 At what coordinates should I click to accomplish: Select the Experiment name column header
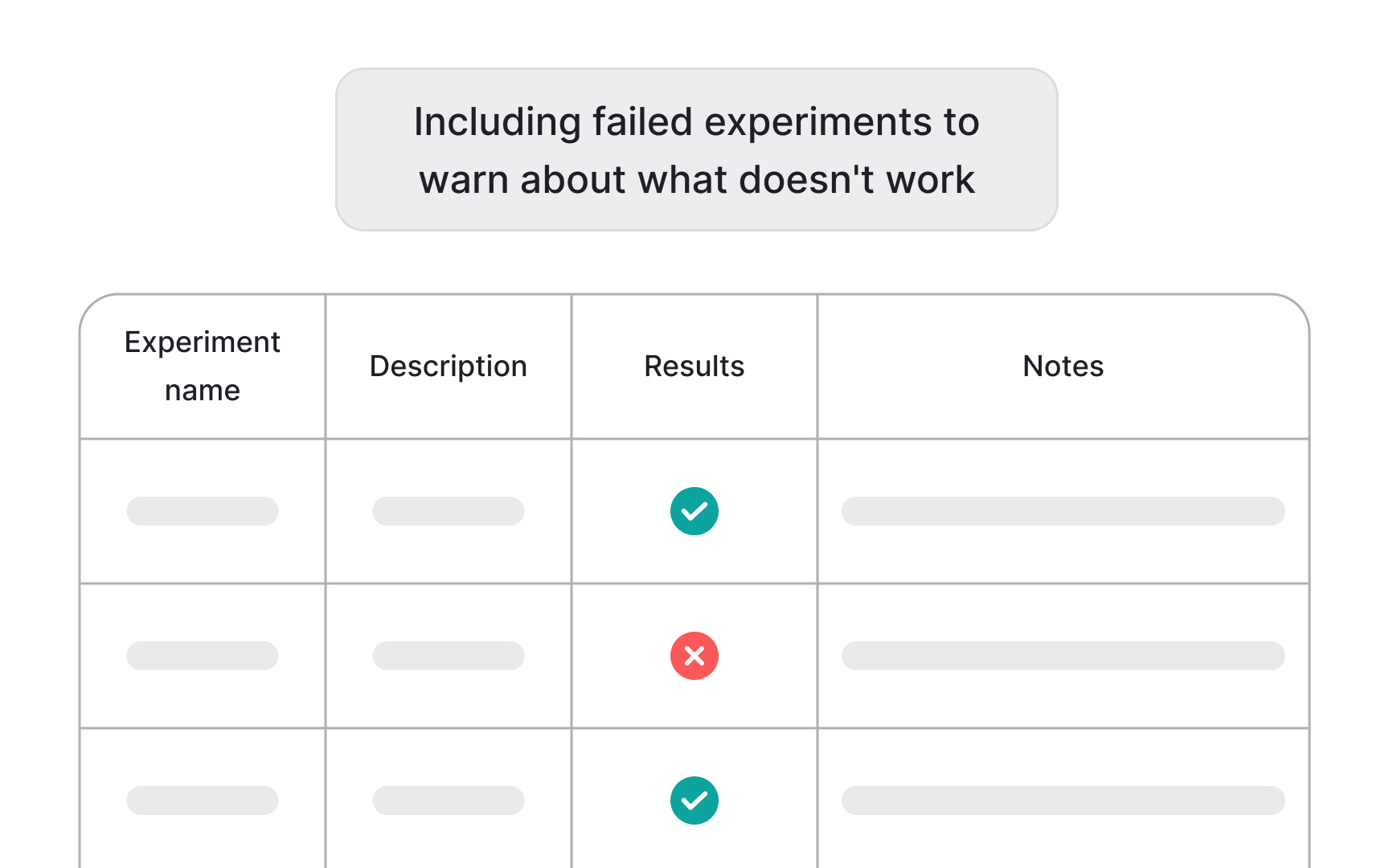point(203,366)
